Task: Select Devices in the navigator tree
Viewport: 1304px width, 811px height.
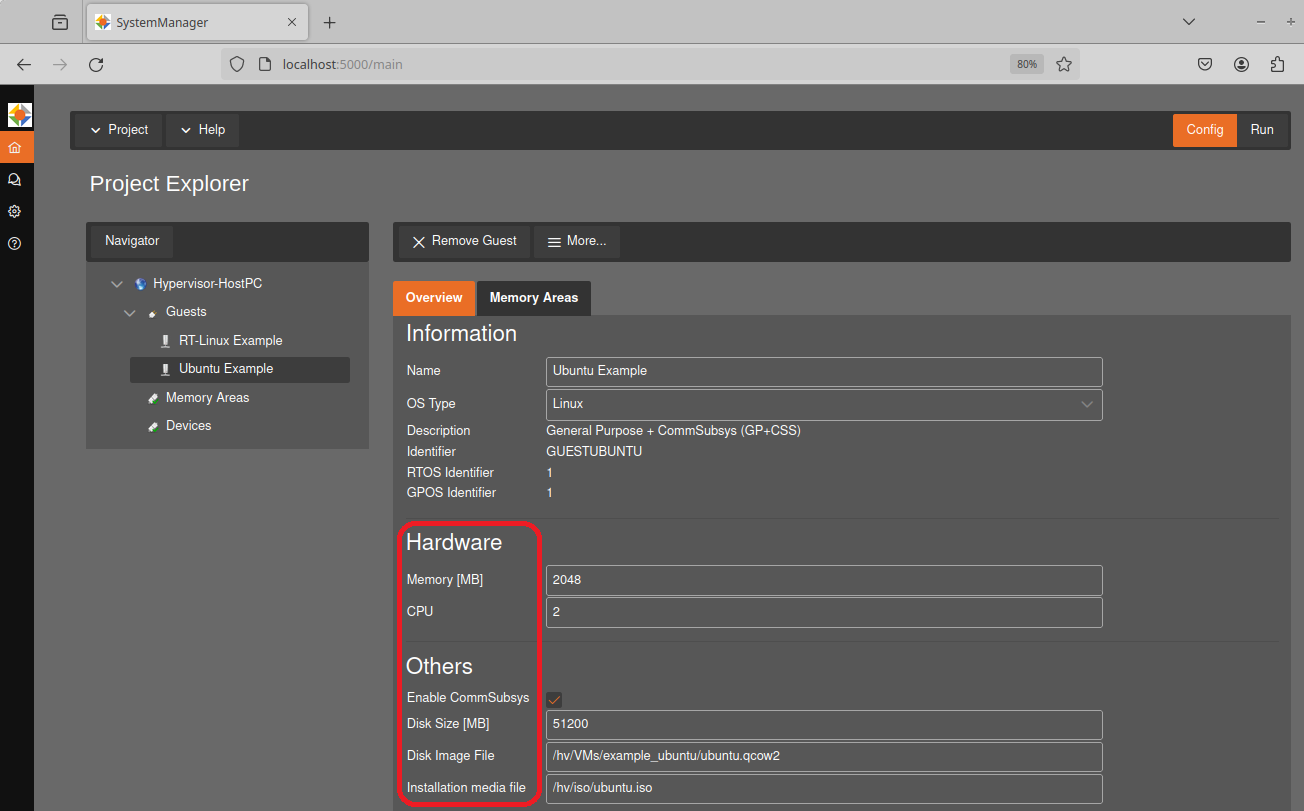Action: point(188,426)
